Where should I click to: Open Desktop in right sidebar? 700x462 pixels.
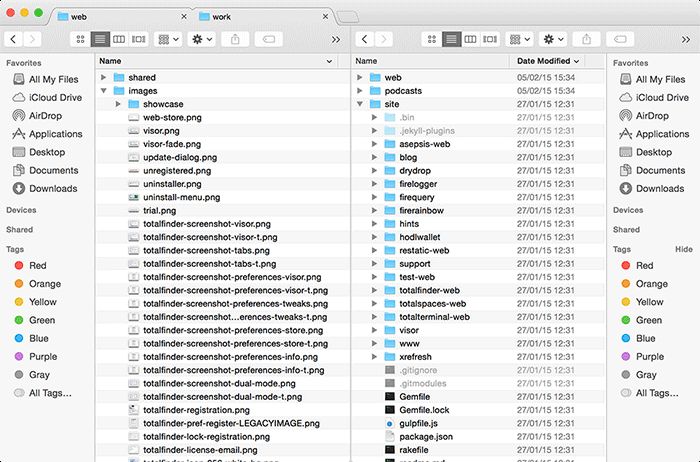(646, 152)
